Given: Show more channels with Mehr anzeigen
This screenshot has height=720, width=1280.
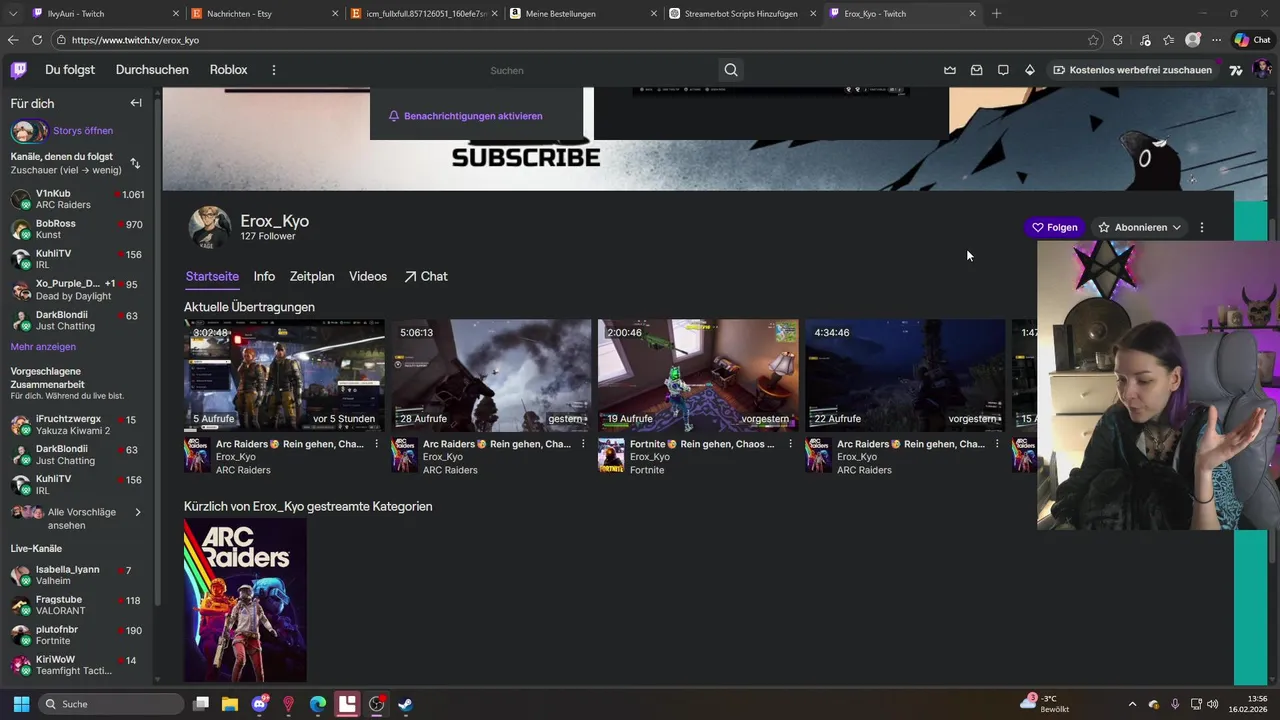Looking at the screenshot, I should pyautogui.click(x=43, y=347).
